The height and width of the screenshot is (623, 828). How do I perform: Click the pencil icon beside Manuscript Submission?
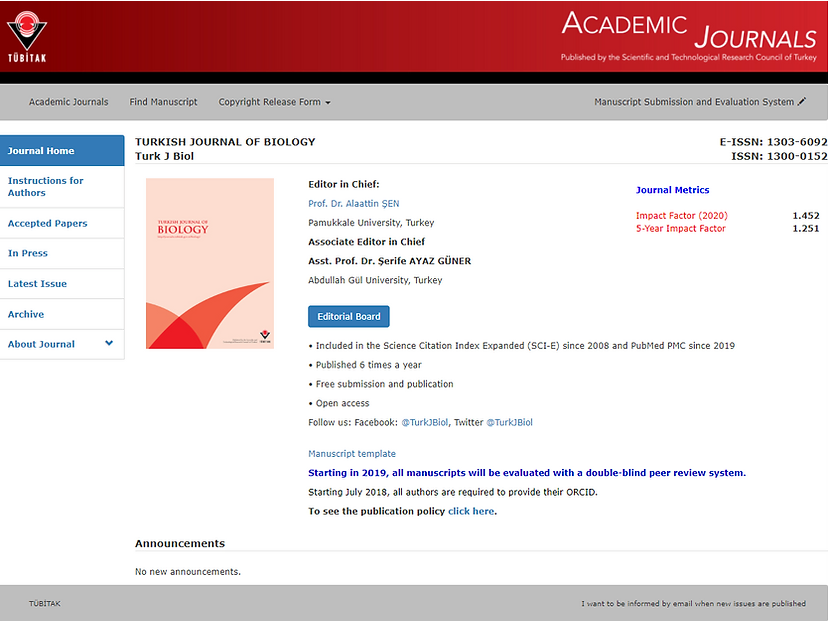(x=802, y=101)
